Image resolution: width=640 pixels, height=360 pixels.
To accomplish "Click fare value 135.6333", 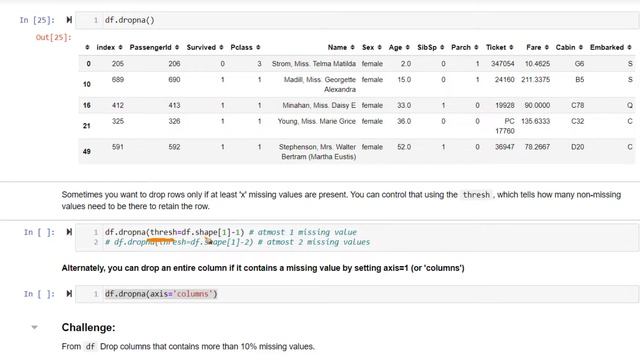I will [535, 121].
